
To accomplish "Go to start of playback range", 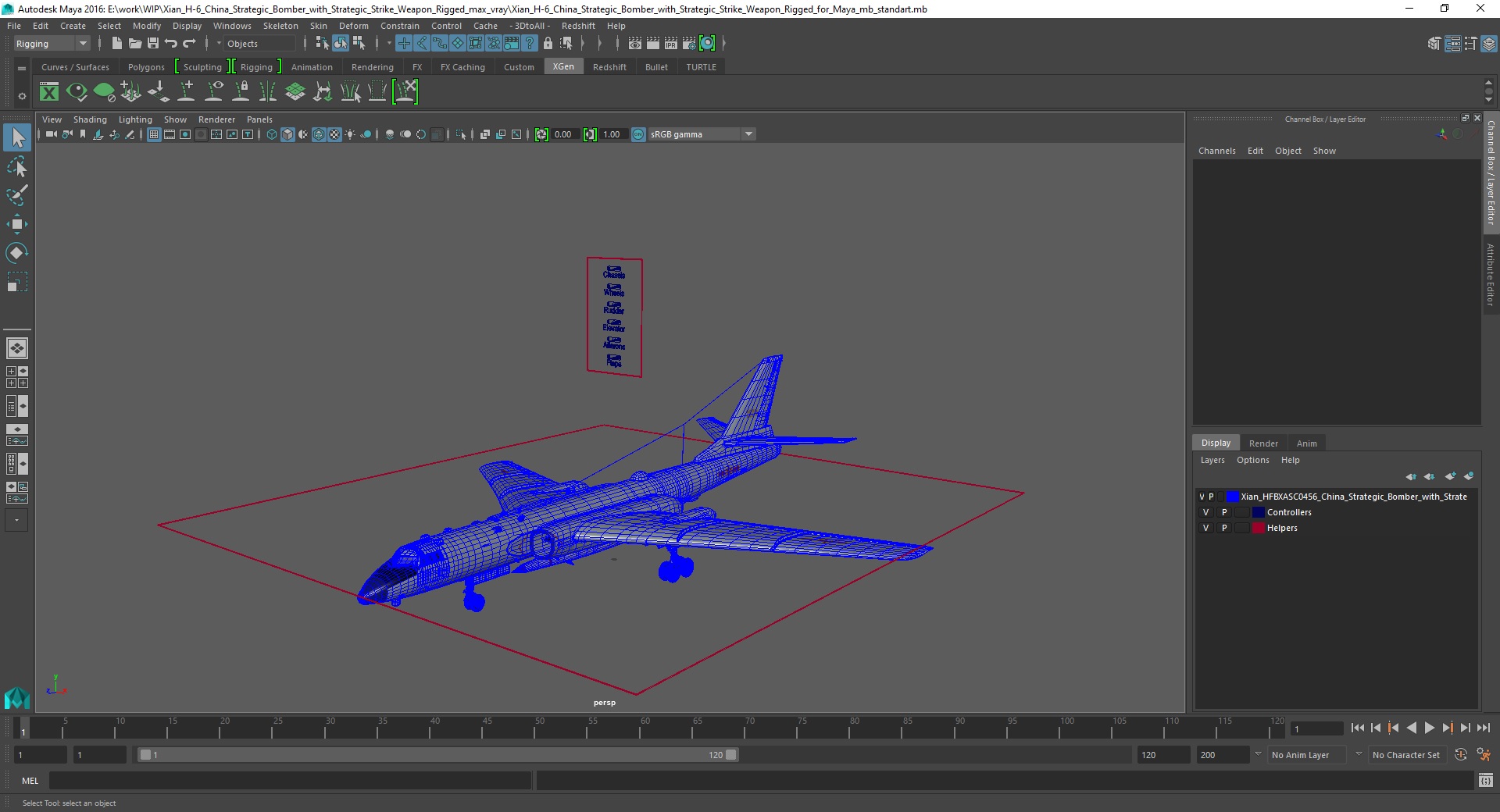I will [1357, 728].
